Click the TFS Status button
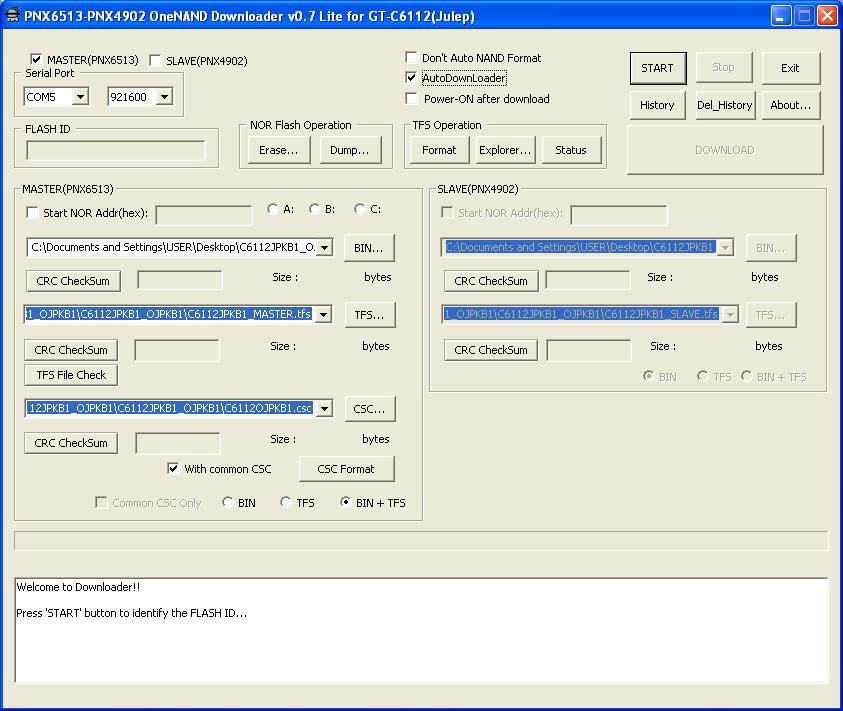 571,150
